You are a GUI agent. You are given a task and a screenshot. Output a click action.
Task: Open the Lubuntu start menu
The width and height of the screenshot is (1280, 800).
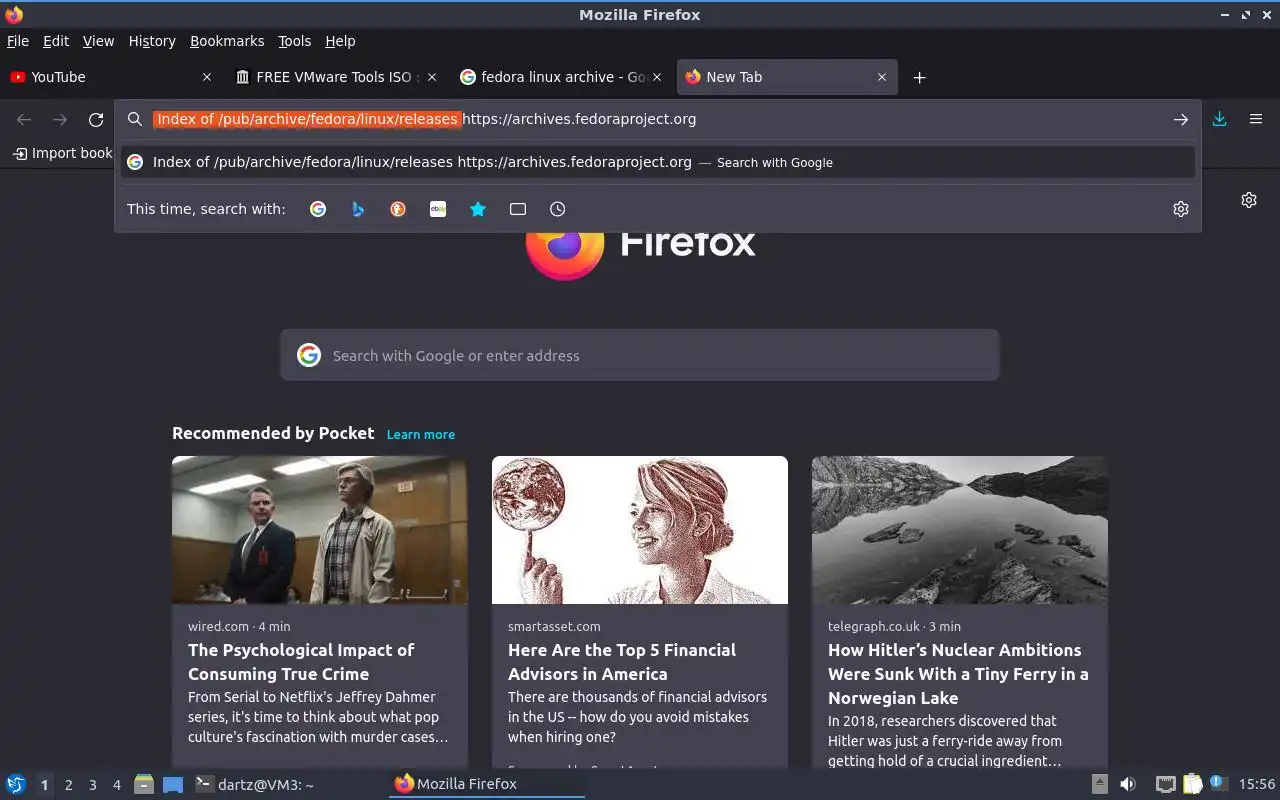[x=15, y=784]
